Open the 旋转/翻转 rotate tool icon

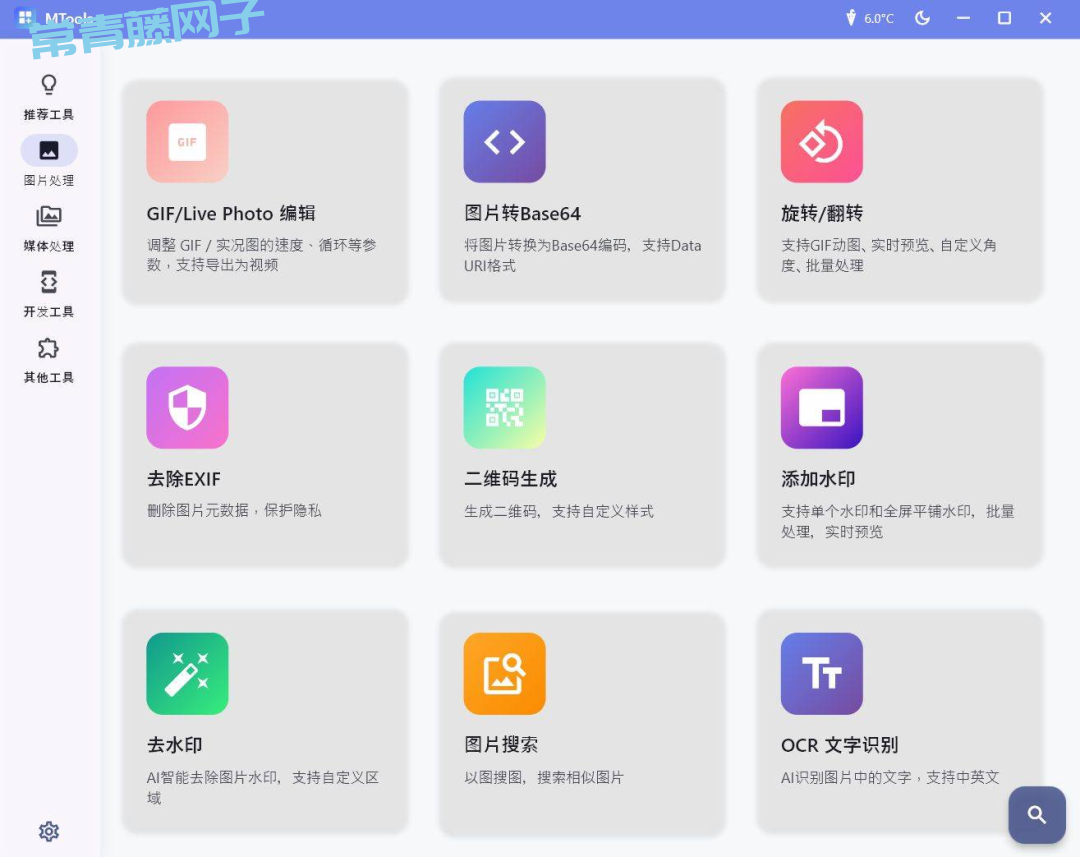821,142
